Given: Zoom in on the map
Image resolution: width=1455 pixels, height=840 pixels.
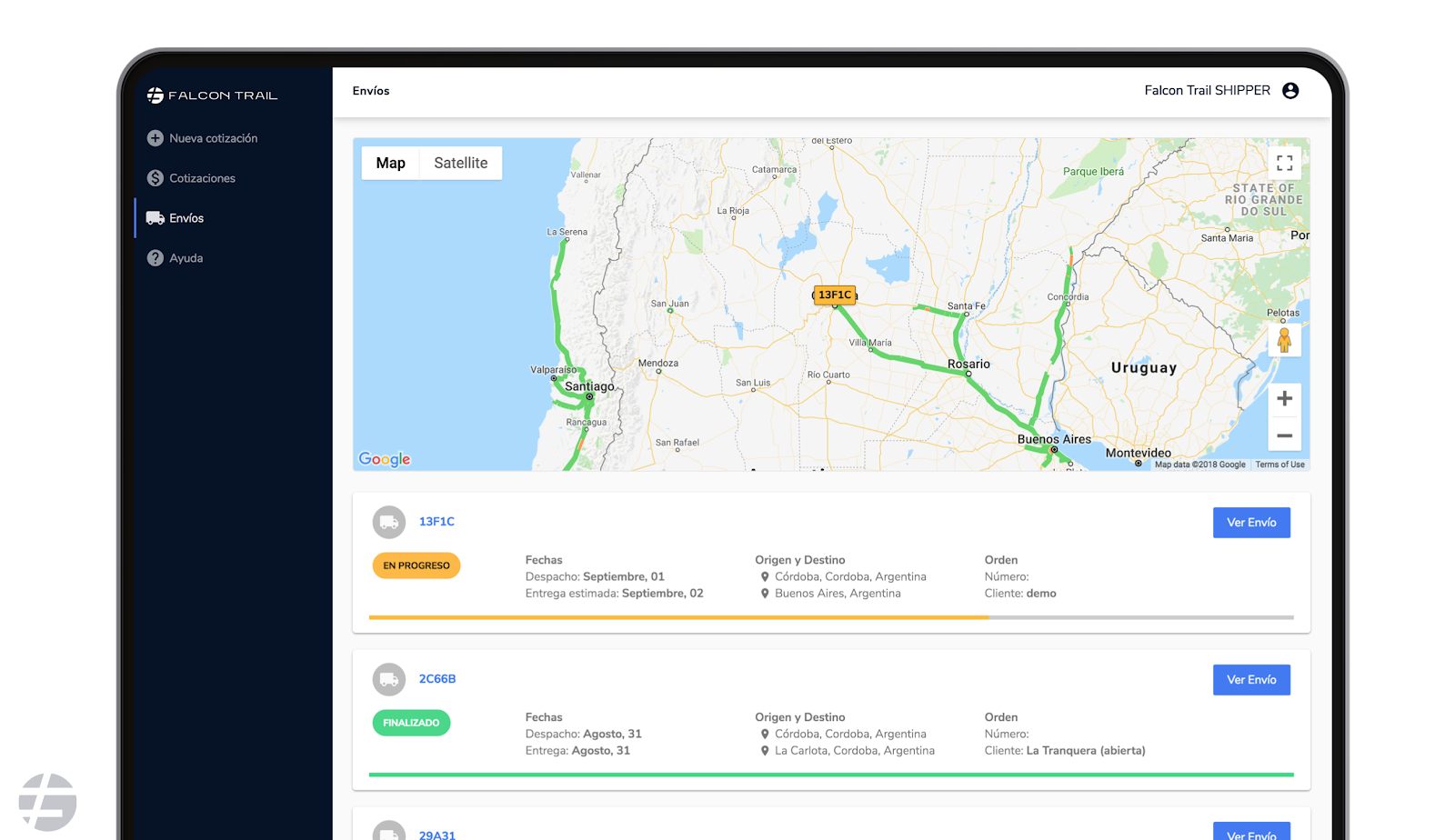Looking at the screenshot, I should [1284, 398].
